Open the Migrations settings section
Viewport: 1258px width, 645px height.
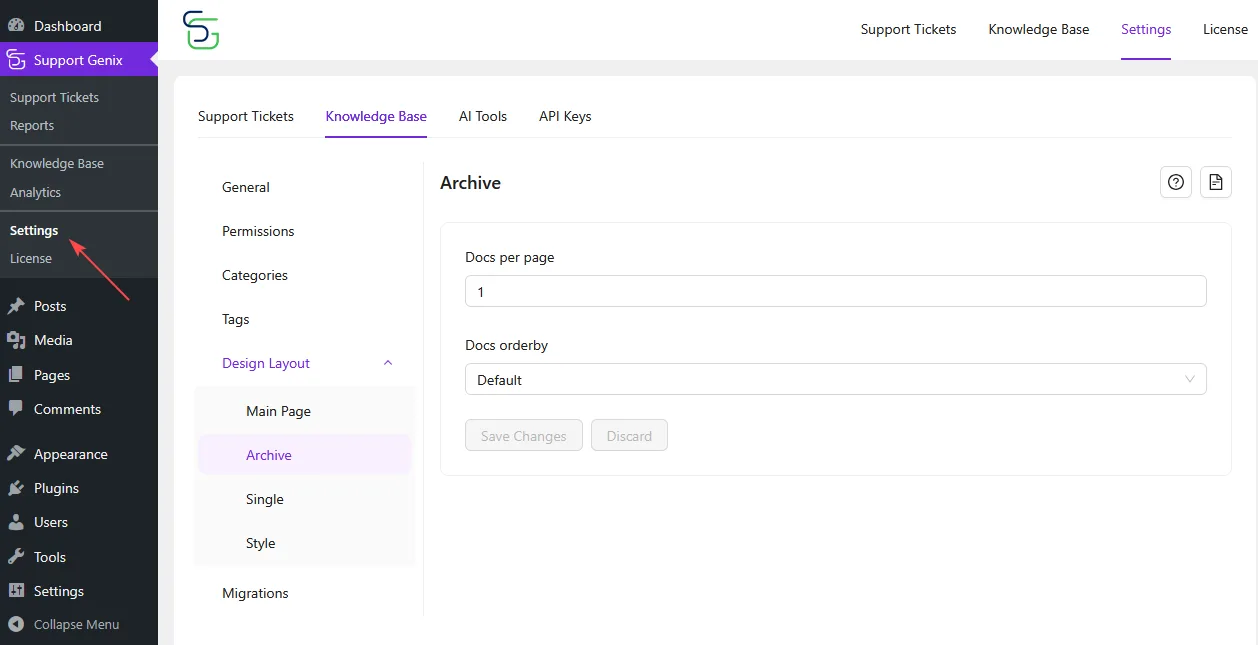pos(255,593)
